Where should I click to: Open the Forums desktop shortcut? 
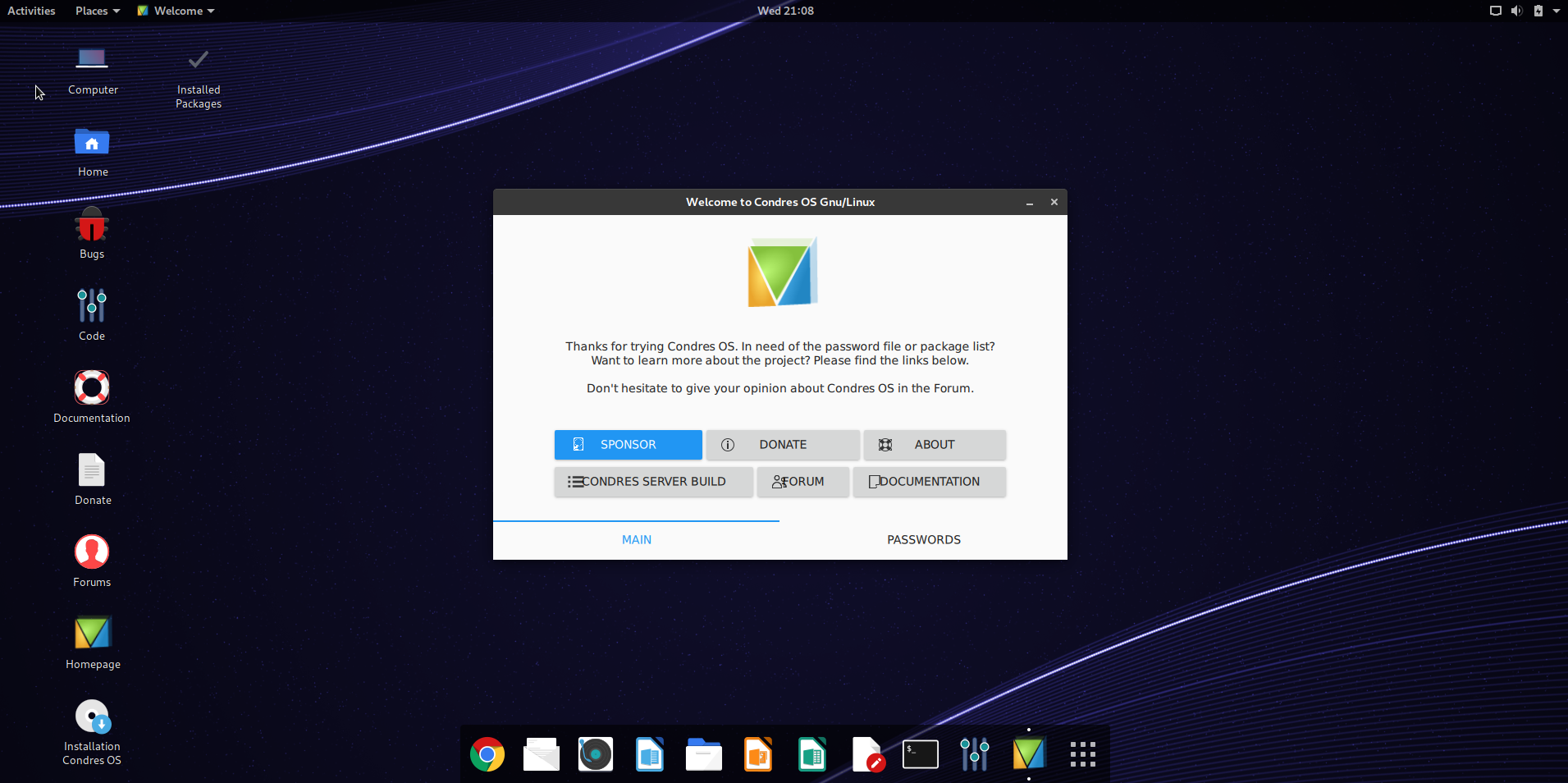[92, 561]
